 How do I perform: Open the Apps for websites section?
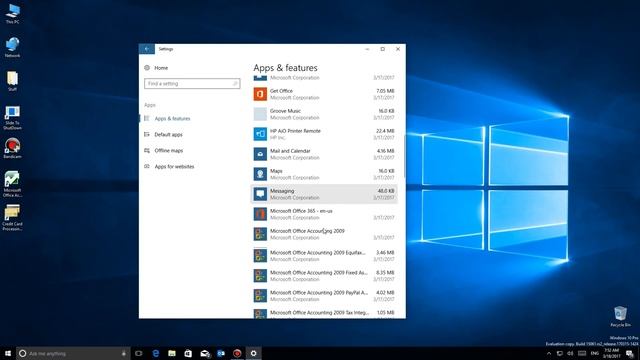(174, 167)
